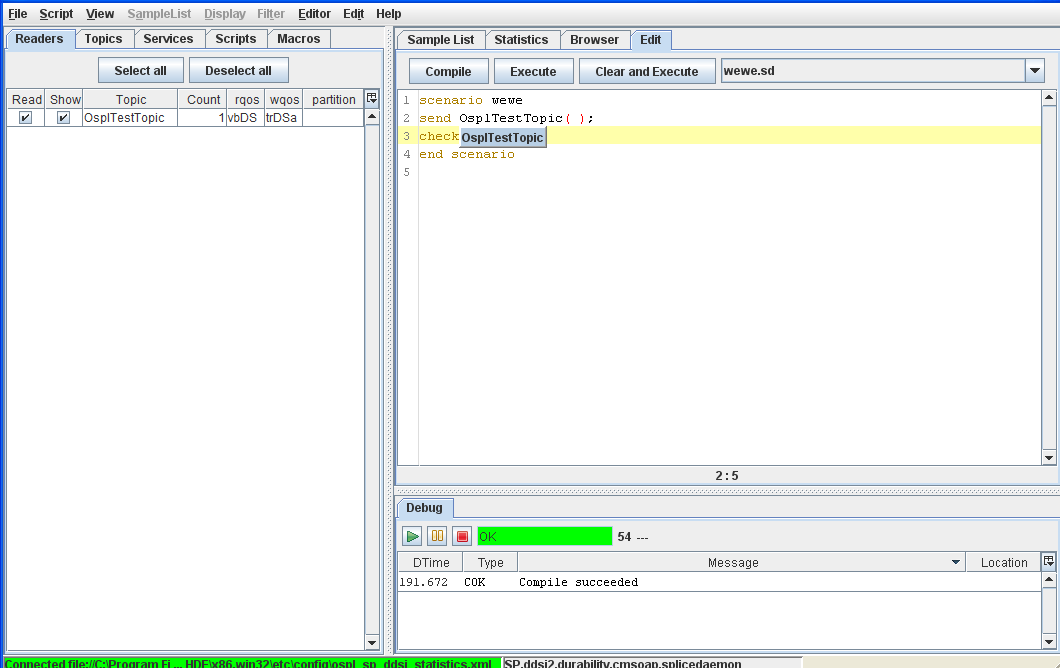
Task: Click scroll down arrow in debug table
Action: 1049,642
